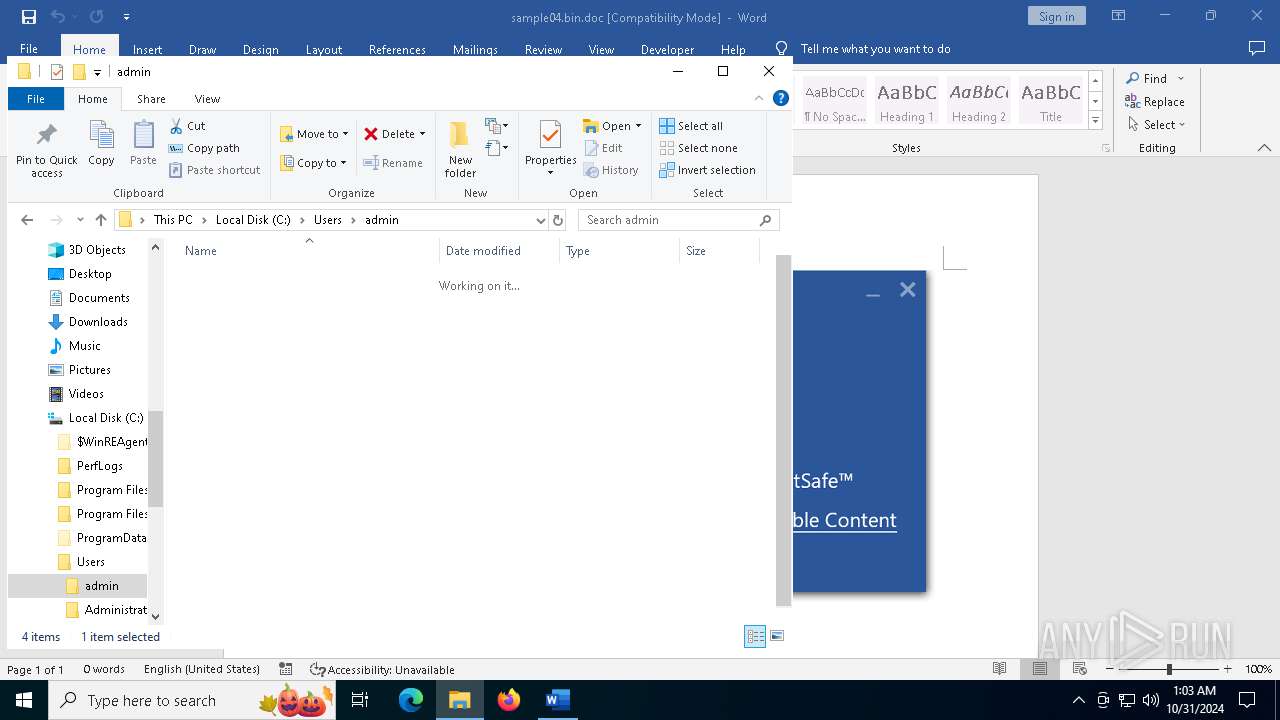This screenshot has width=1280, height=720.
Task: Click Local Disk (C:) breadcrumb
Action: coord(253,220)
